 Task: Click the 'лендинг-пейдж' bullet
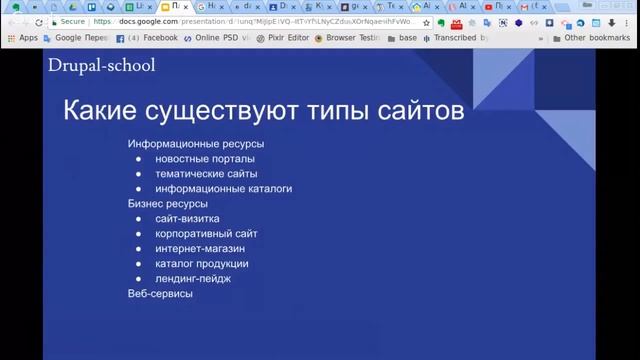[193, 279]
